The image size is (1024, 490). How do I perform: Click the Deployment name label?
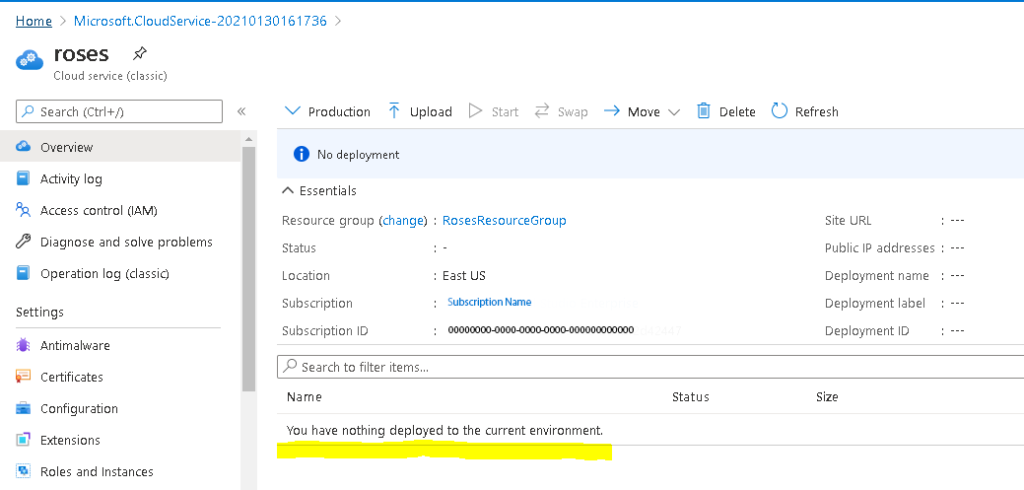point(877,276)
